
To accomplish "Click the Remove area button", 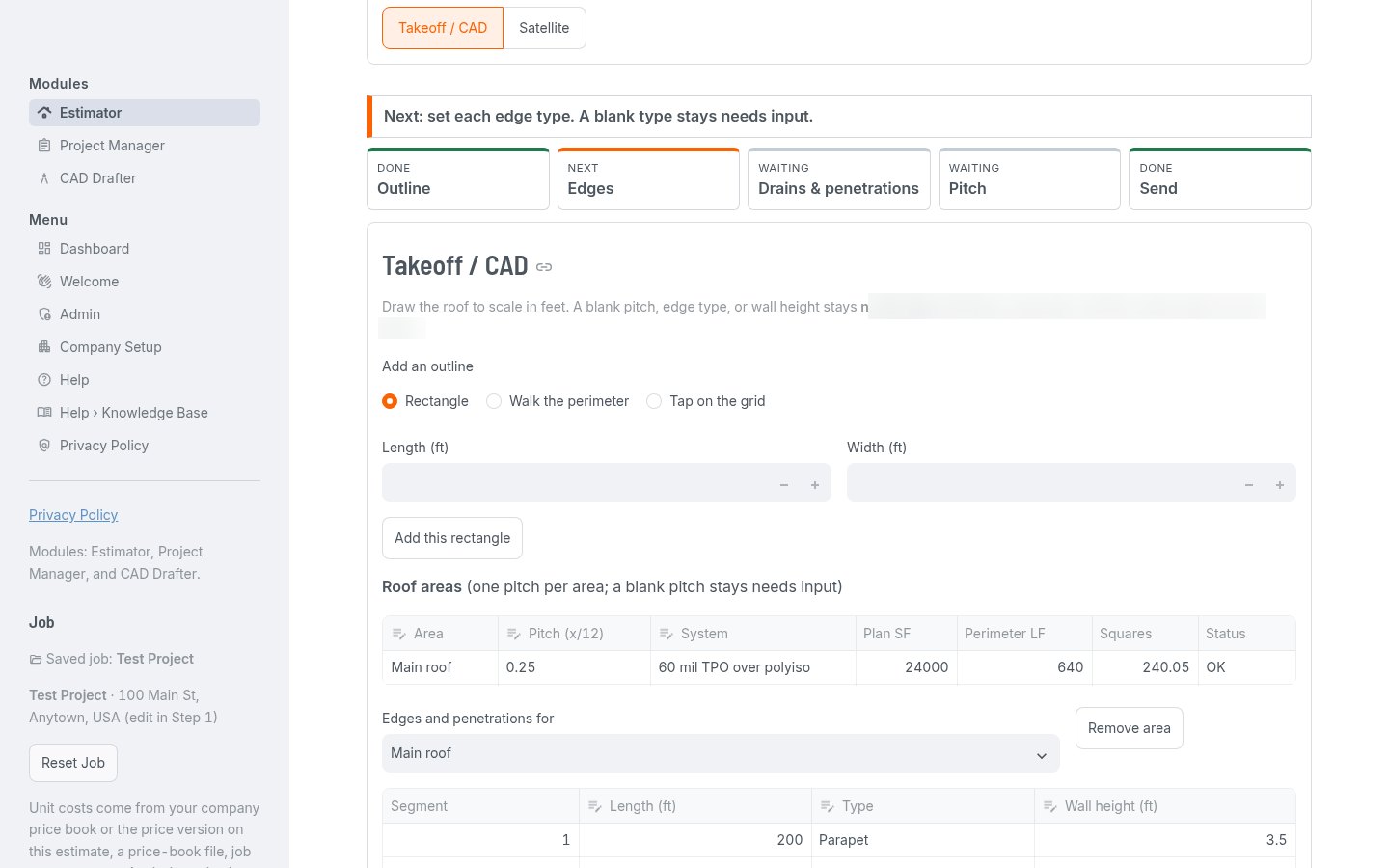I will (x=1130, y=728).
